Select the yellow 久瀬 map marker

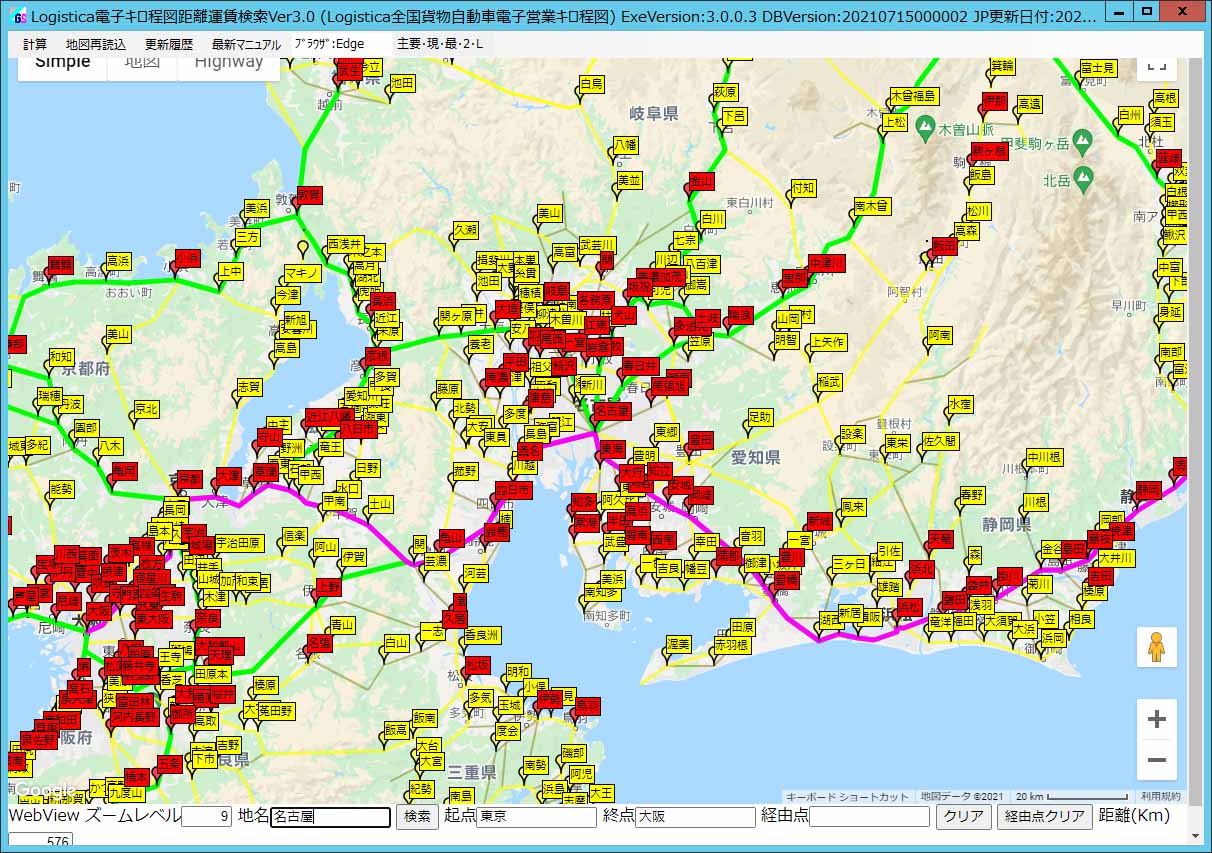(466, 231)
